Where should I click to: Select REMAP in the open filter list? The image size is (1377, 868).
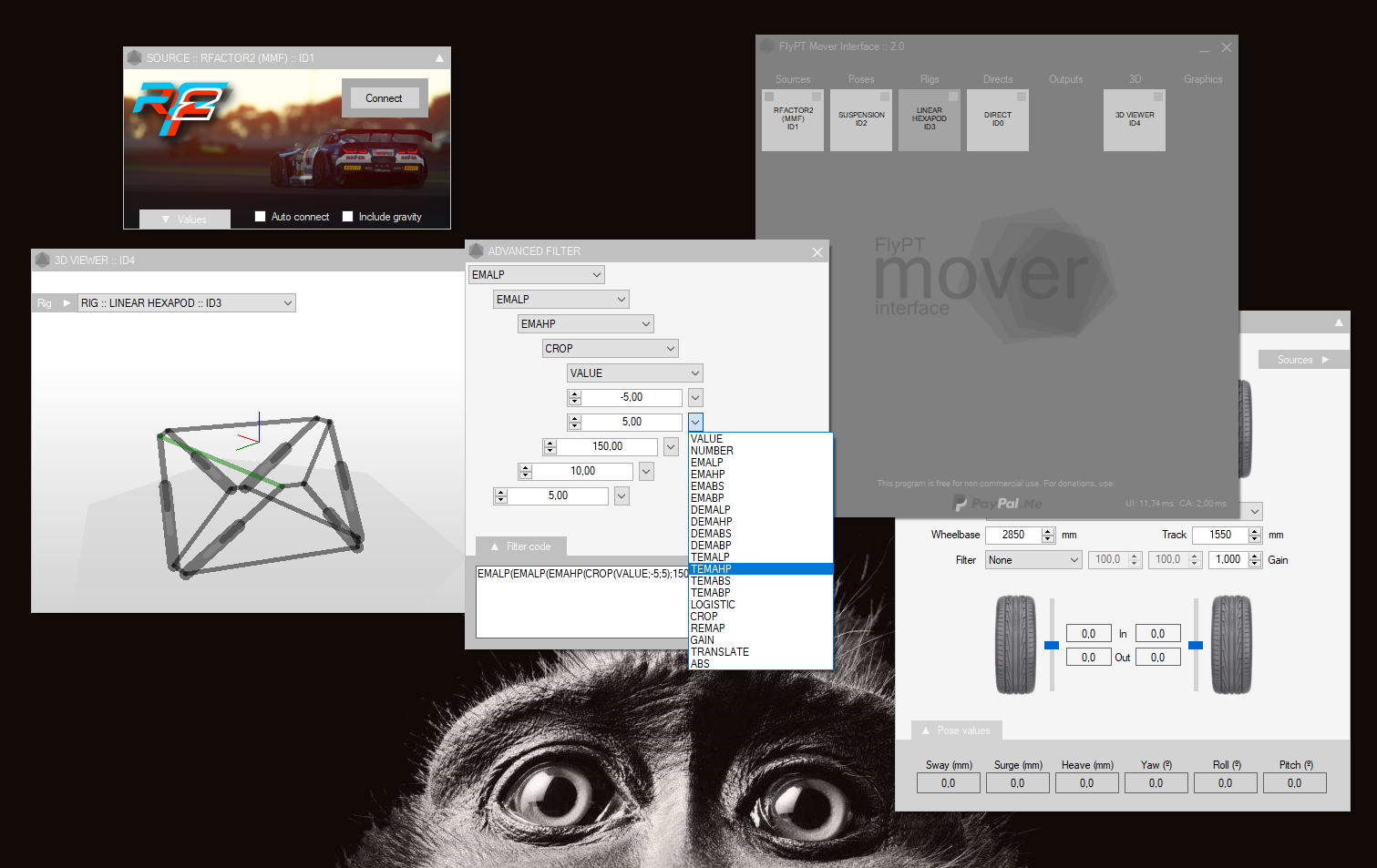pyautogui.click(x=708, y=628)
